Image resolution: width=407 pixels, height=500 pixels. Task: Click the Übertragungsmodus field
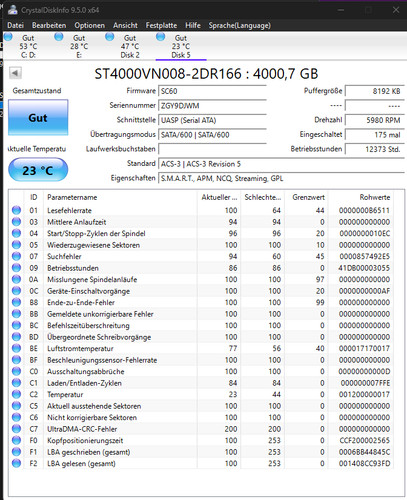click(212, 135)
